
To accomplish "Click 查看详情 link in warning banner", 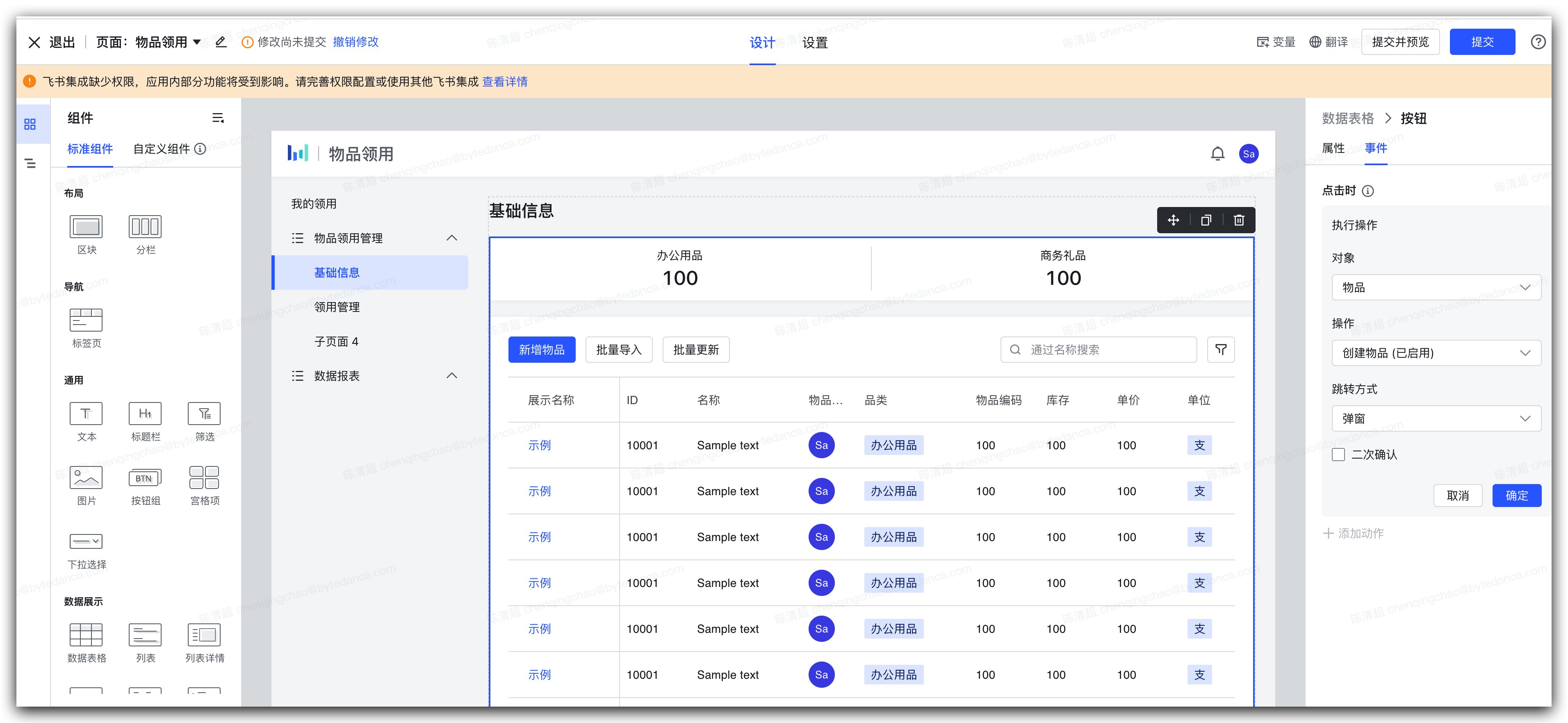I will [x=505, y=82].
